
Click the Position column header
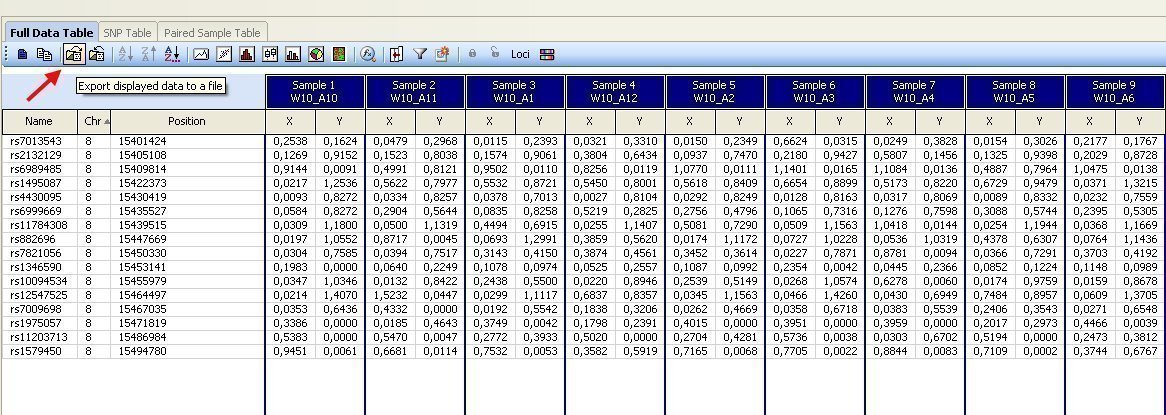pos(187,121)
